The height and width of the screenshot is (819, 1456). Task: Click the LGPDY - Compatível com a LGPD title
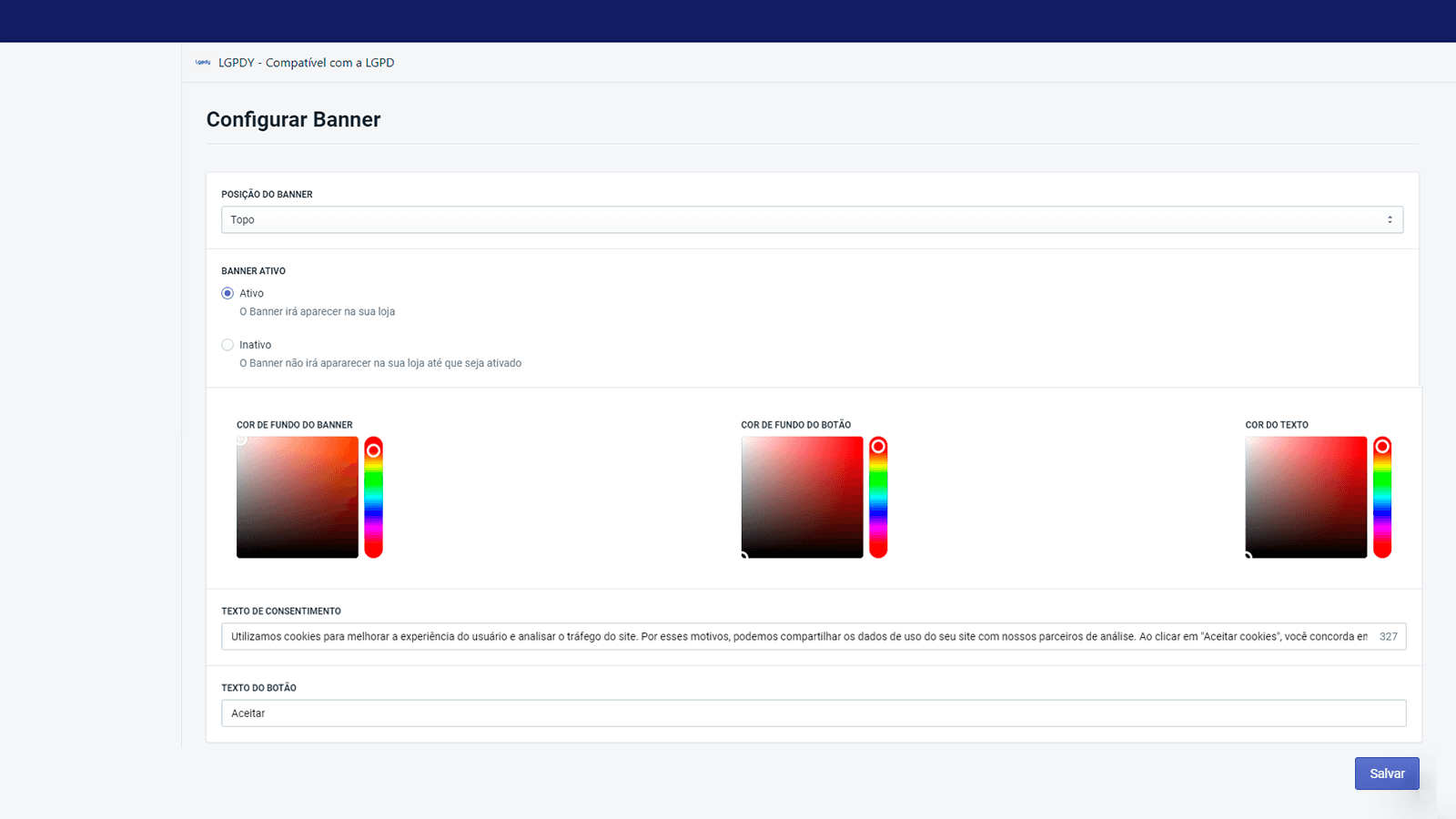[x=306, y=63]
